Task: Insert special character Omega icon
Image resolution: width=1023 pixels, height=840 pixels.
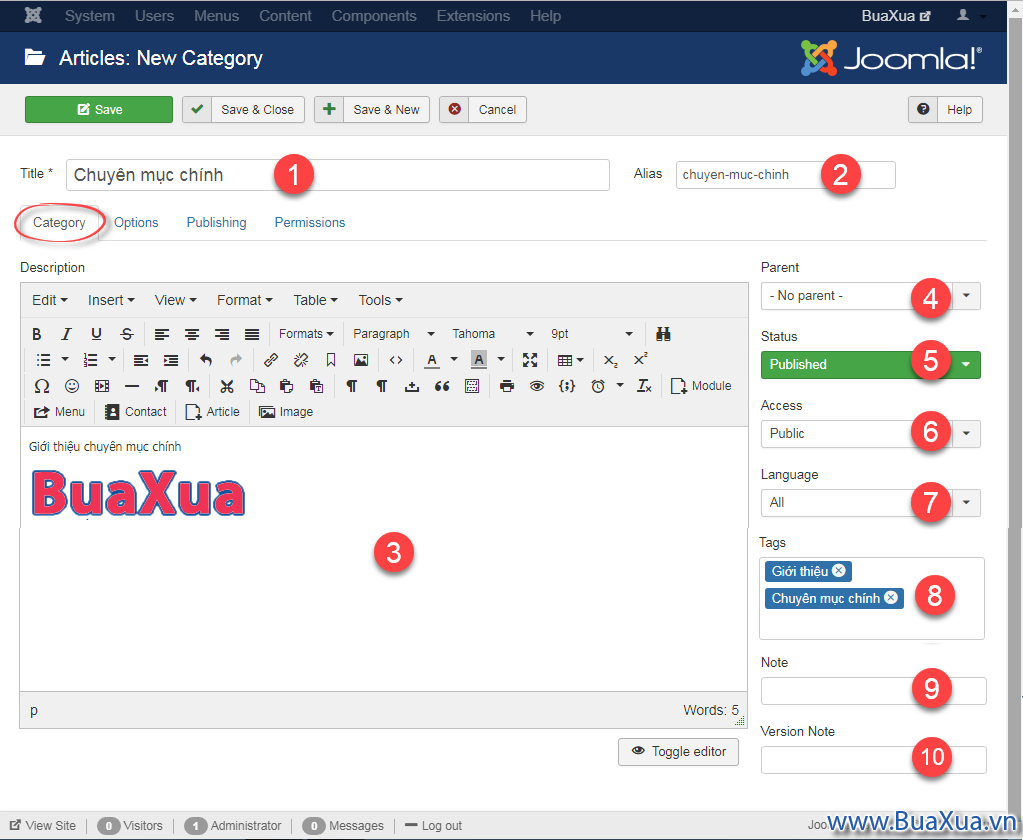Action: point(42,386)
